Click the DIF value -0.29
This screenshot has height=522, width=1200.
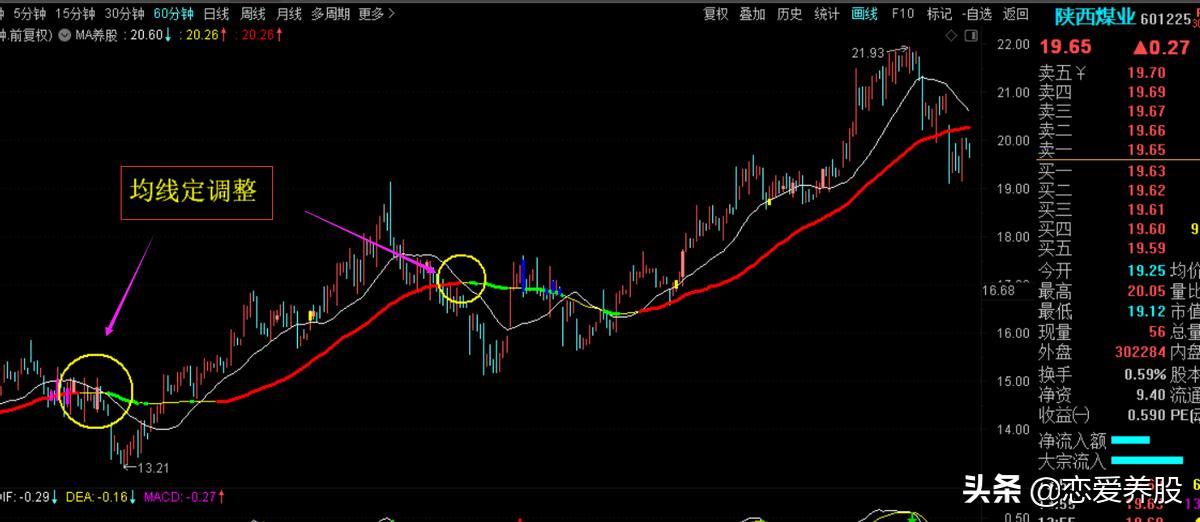(x=36, y=496)
